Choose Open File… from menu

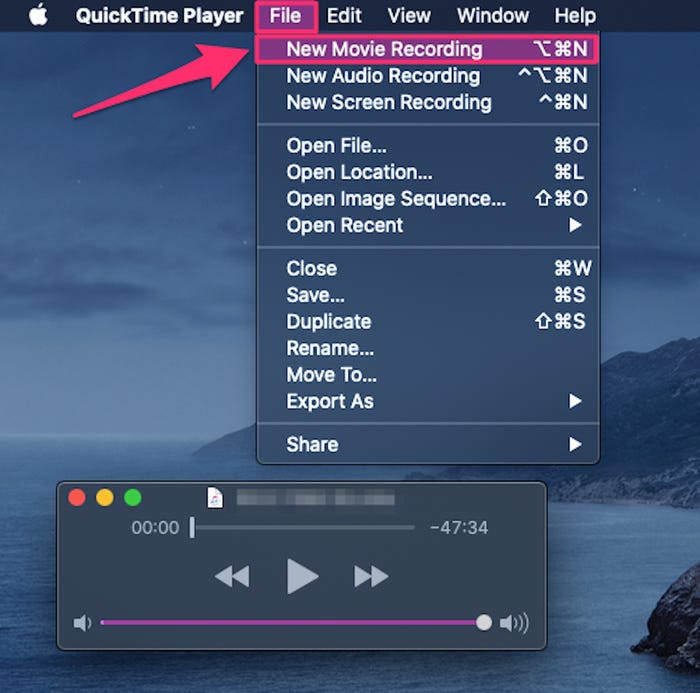(428, 146)
